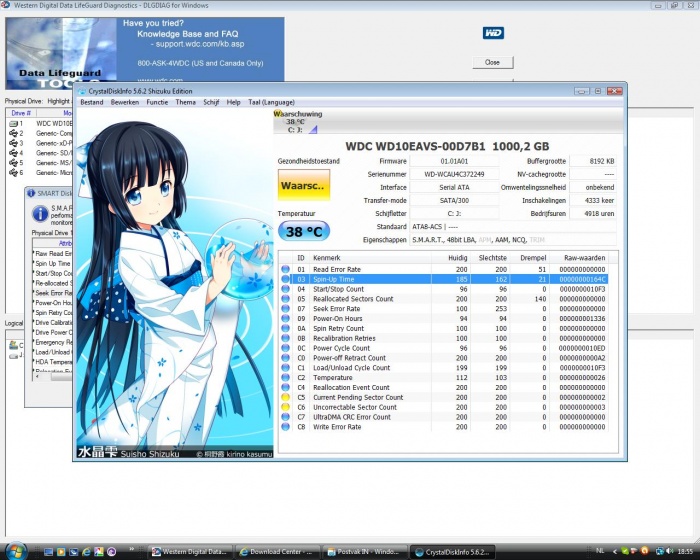Screen dimensions: 700x560
Task: Click the taskbar clock showing 18:55
Action: tap(685, 552)
